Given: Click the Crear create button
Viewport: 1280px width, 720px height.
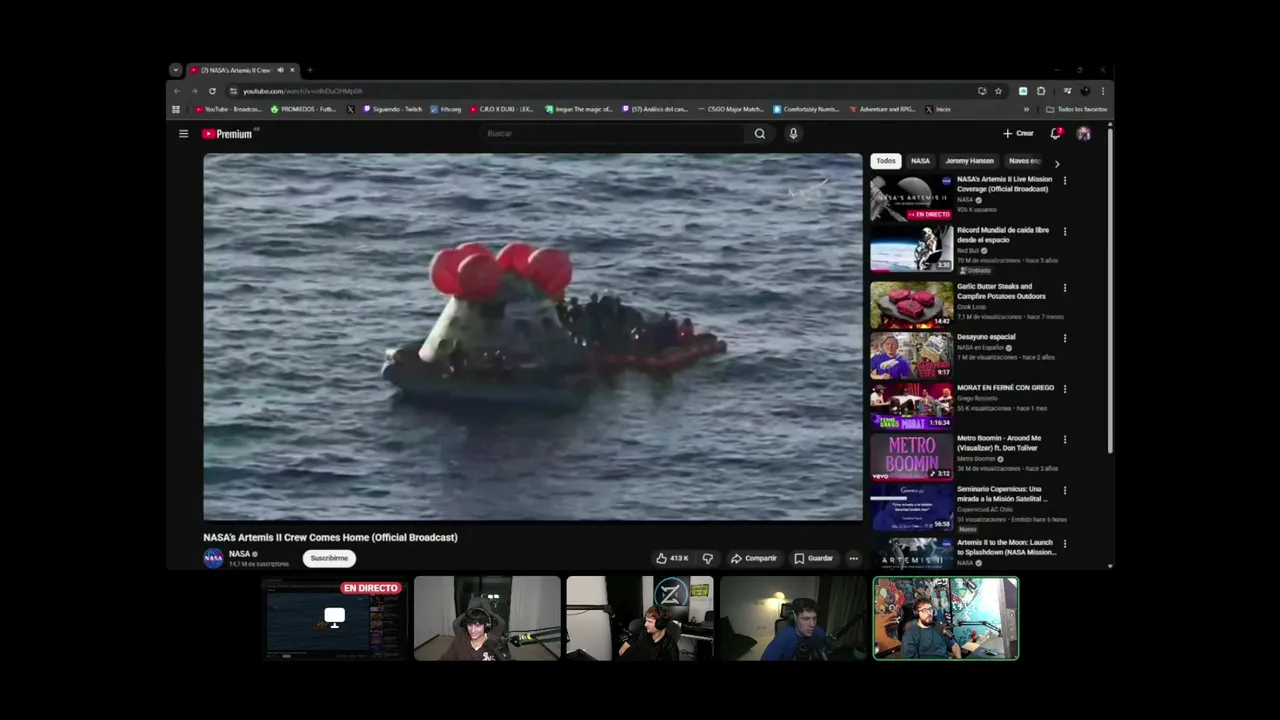Looking at the screenshot, I should click(x=1019, y=133).
